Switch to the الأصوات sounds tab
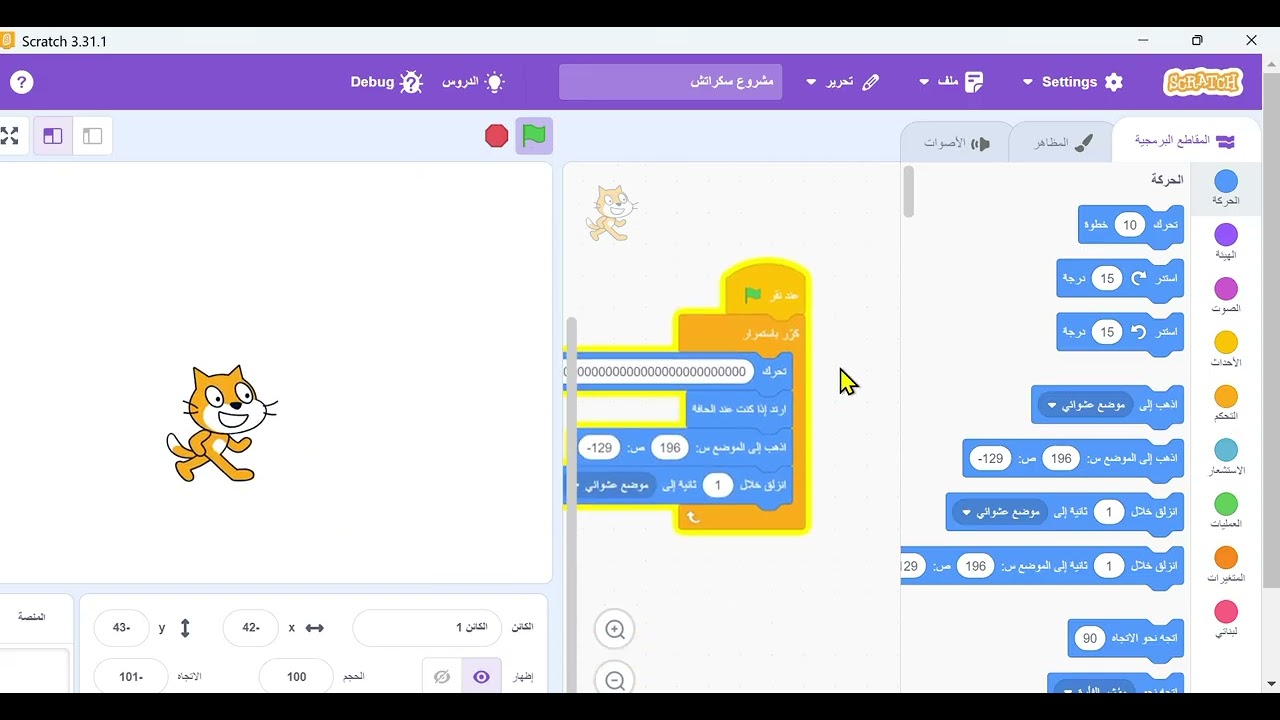The image size is (1280, 720). coord(956,143)
